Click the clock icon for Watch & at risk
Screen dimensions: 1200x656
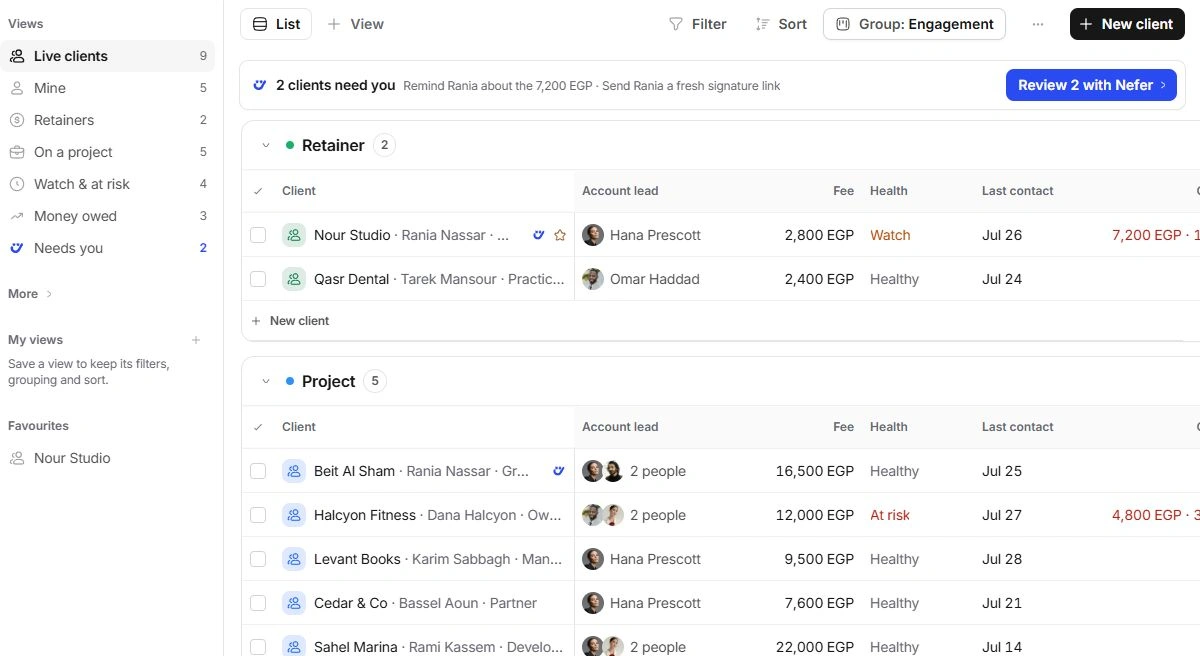click(17, 184)
